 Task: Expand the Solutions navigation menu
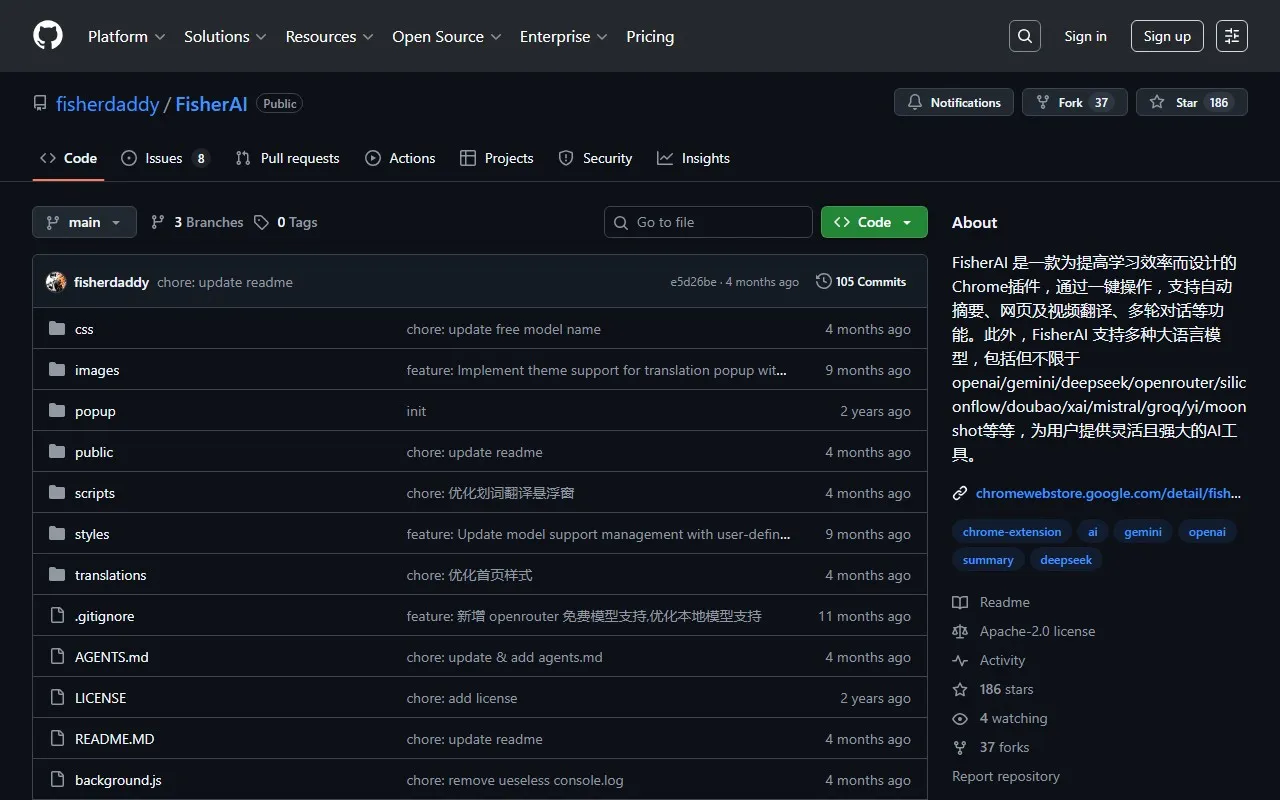225,36
